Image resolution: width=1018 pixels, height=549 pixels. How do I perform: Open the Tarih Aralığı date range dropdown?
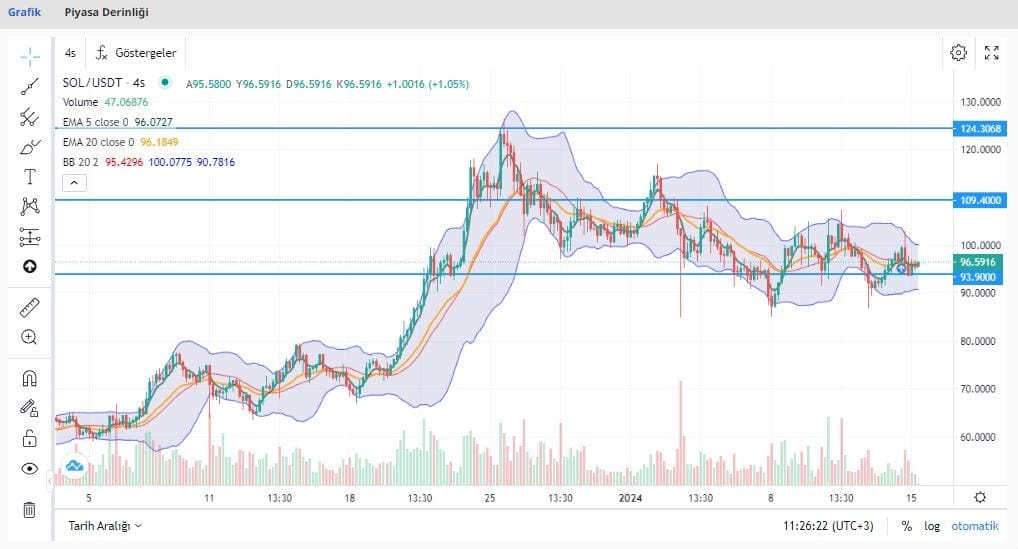(105, 525)
